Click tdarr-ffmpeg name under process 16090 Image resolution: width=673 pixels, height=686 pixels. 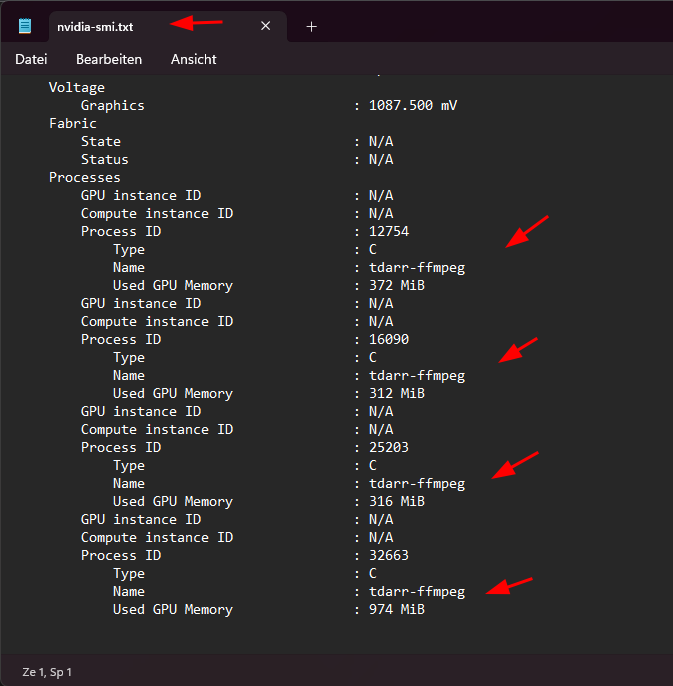point(417,375)
